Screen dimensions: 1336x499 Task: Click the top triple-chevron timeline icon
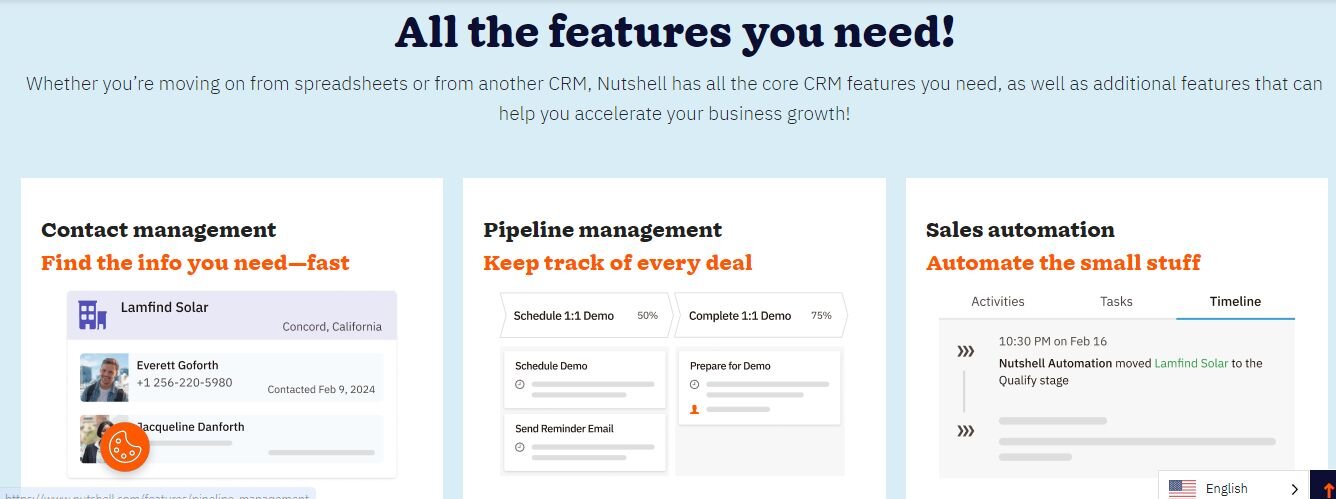tap(965, 351)
